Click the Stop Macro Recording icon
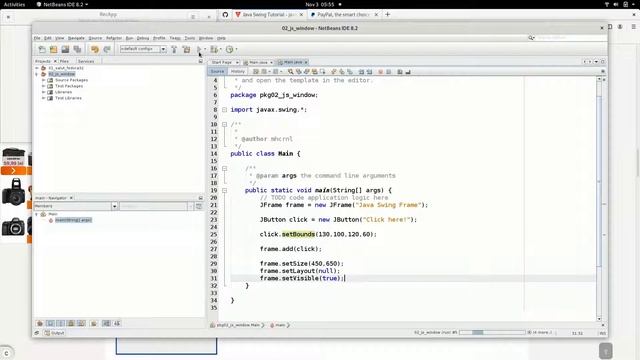 [x=389, y=71]
